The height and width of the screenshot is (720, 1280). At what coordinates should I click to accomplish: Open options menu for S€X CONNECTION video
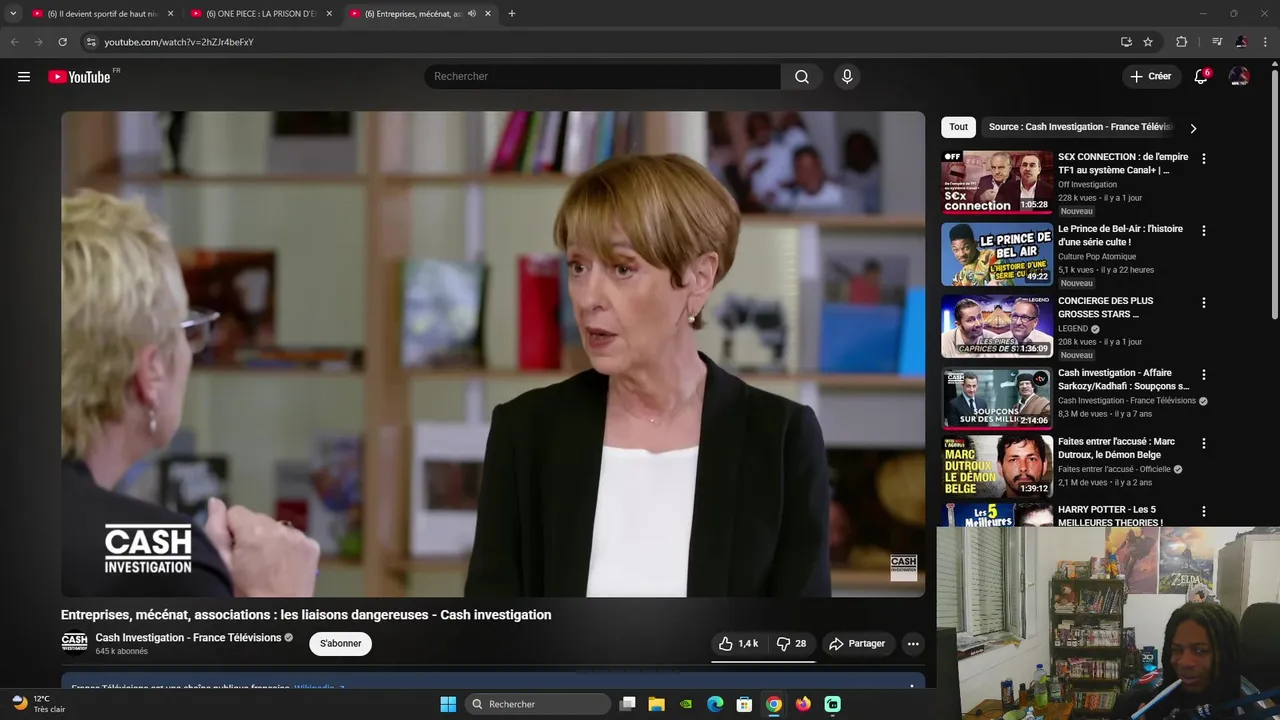pos(1203,159)
